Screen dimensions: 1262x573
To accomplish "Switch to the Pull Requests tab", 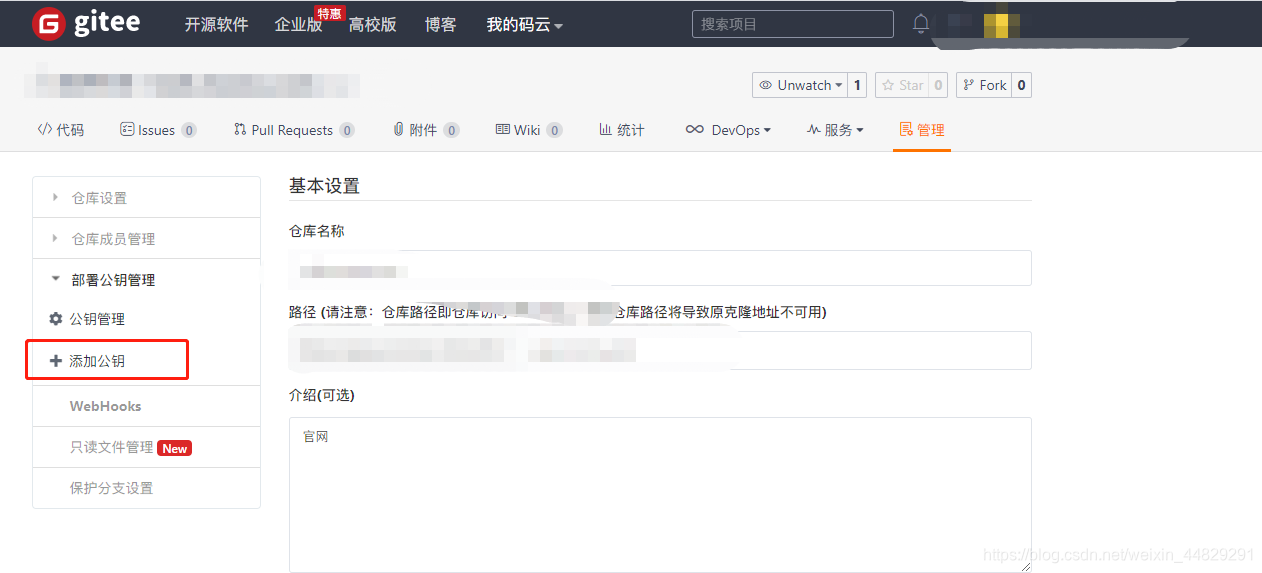I will tap(294, 130).
